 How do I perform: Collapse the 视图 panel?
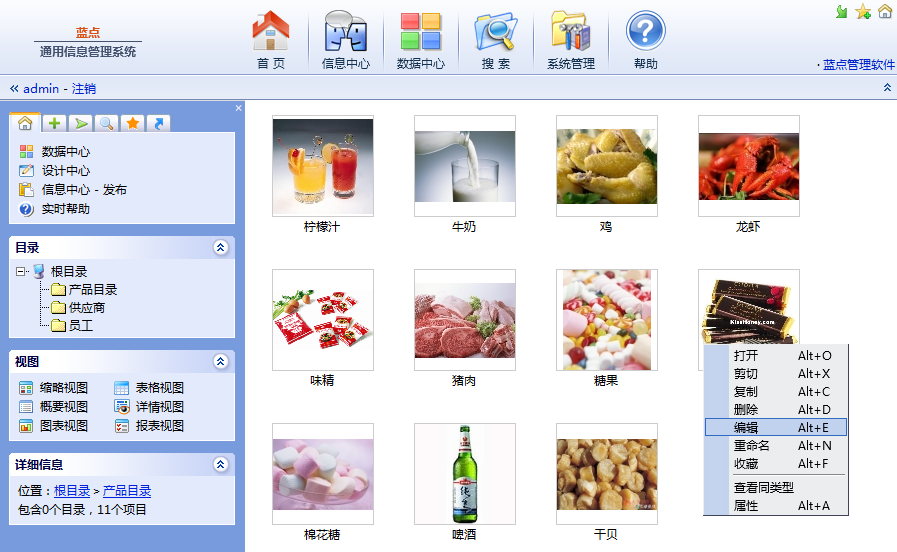point(221,361)
